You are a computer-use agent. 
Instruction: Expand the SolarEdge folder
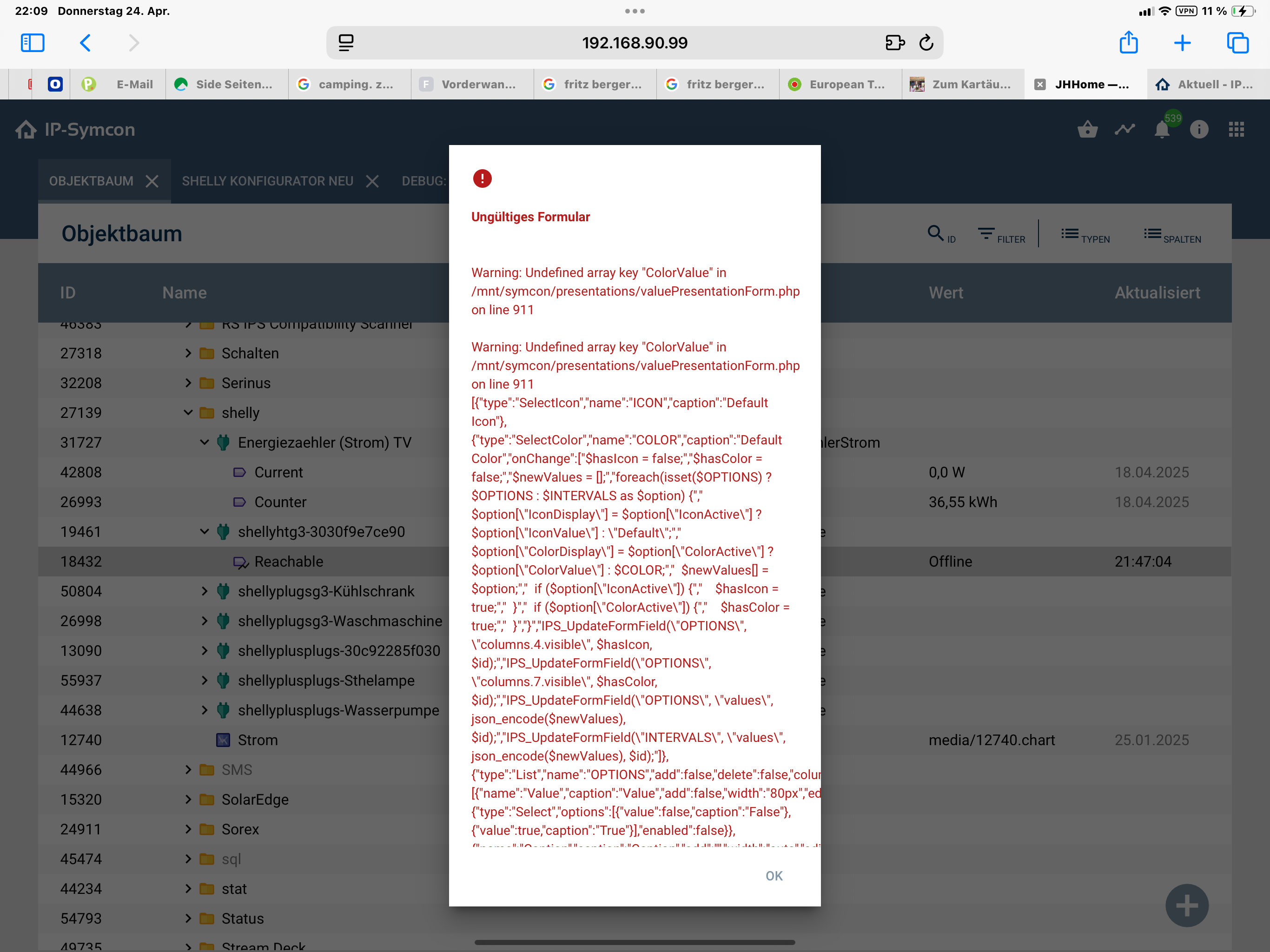click(x=188, y=799)
